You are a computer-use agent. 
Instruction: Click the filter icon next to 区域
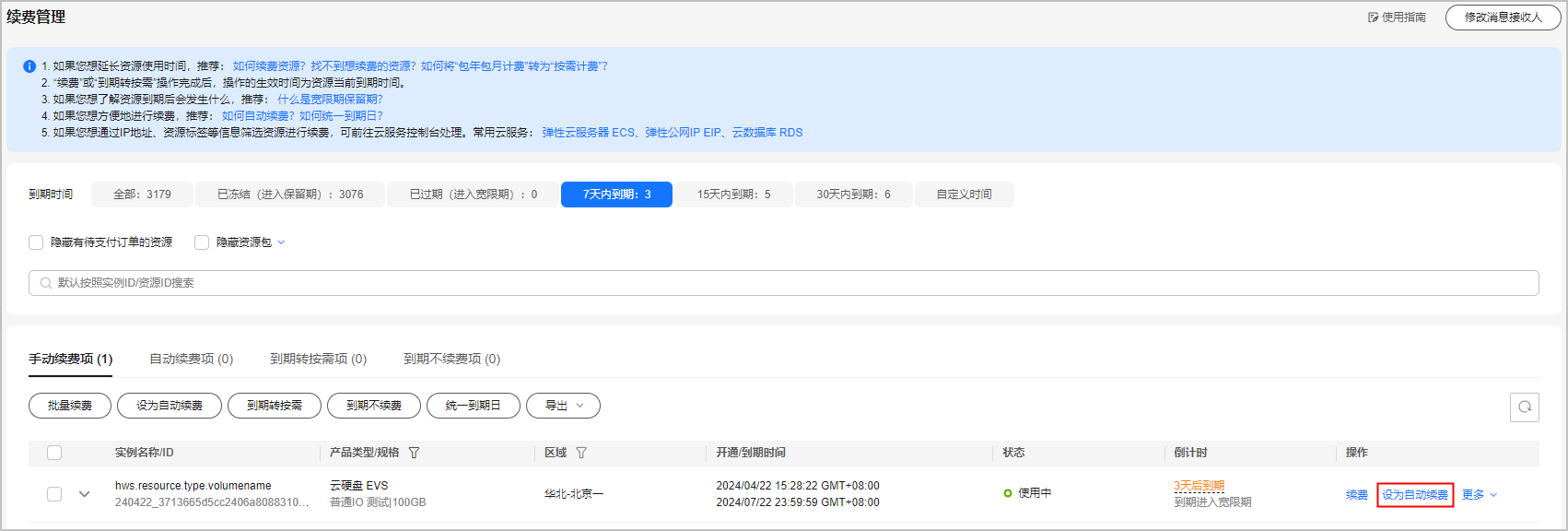(x=581, y=453)
